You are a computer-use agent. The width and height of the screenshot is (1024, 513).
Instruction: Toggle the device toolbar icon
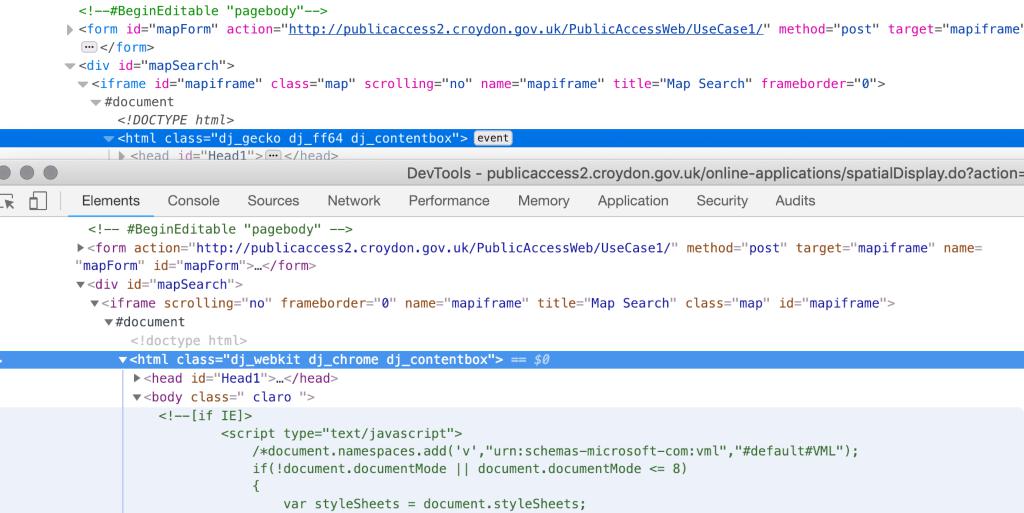(38, 201)
